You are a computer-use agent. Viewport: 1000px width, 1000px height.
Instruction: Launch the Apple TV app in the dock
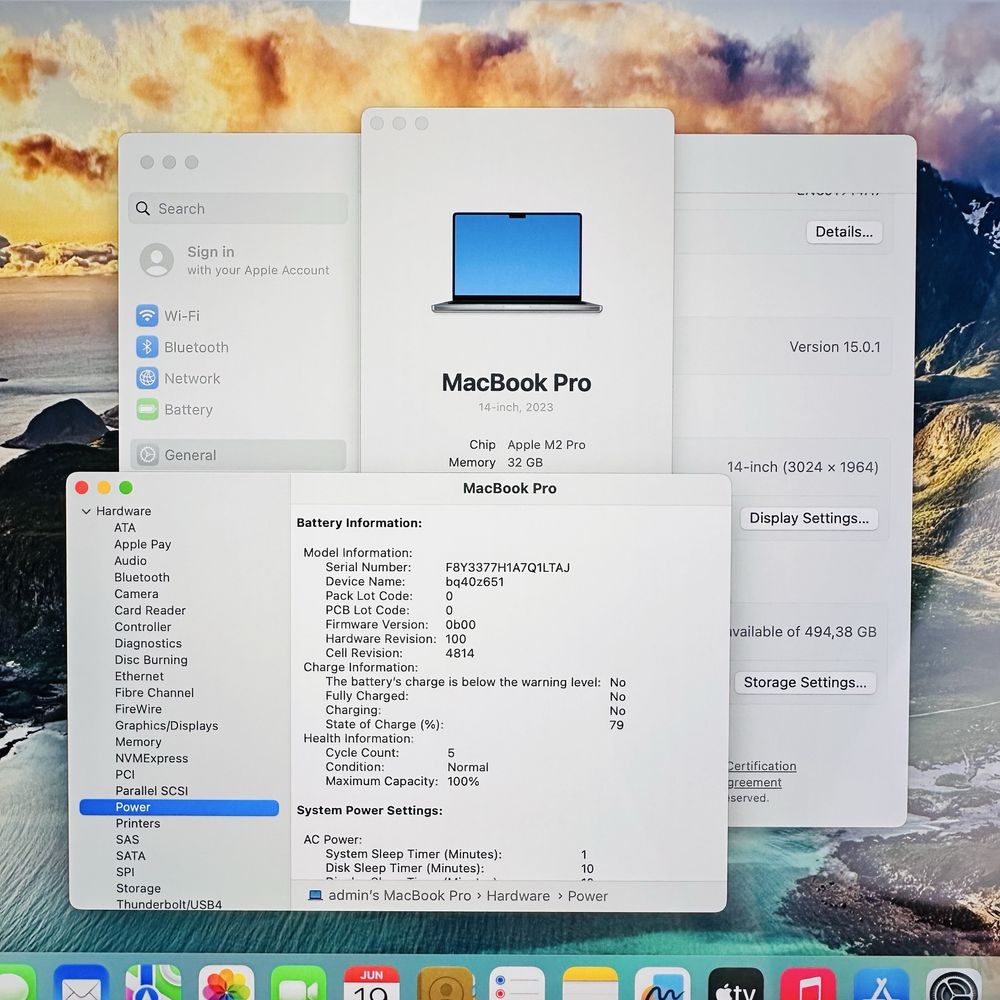pos(736,983)
